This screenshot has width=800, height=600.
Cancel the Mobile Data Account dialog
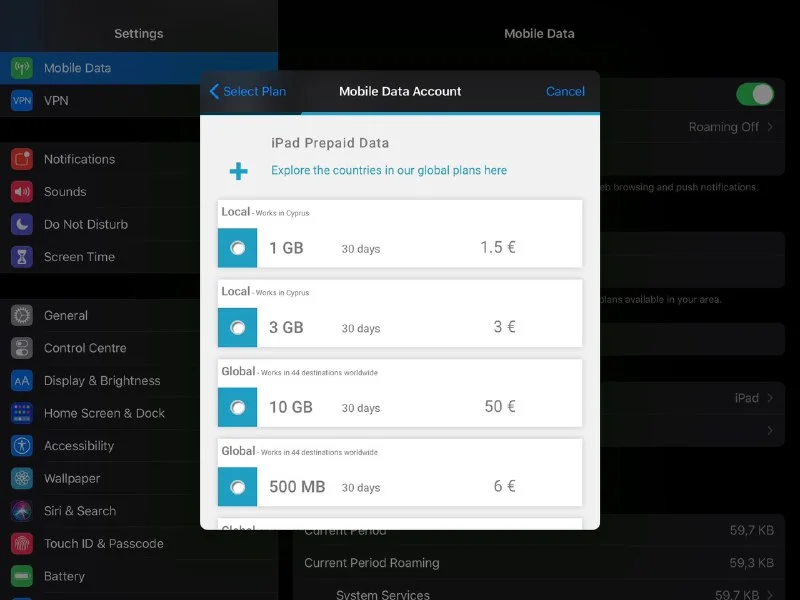coord(565,91)
